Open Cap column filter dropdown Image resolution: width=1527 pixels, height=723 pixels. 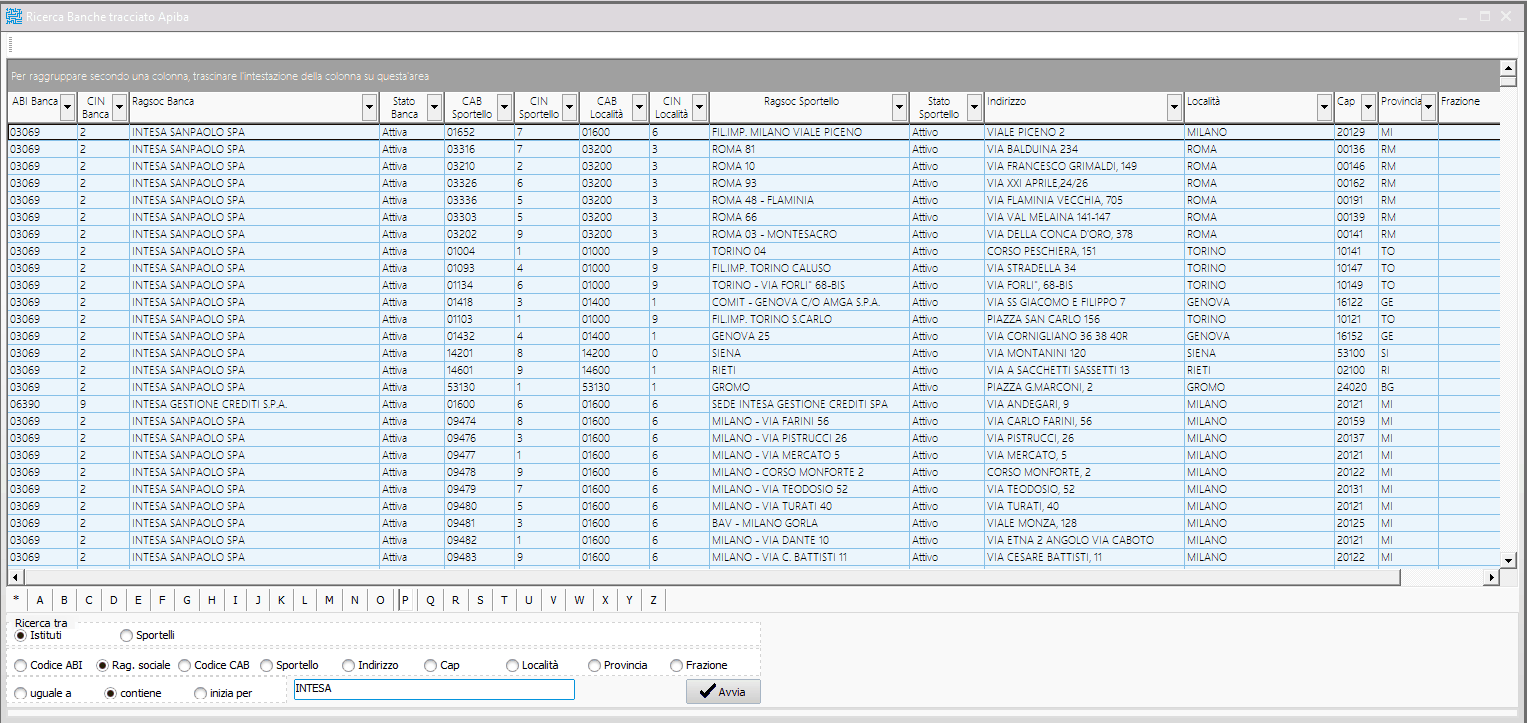[1368, 106]
